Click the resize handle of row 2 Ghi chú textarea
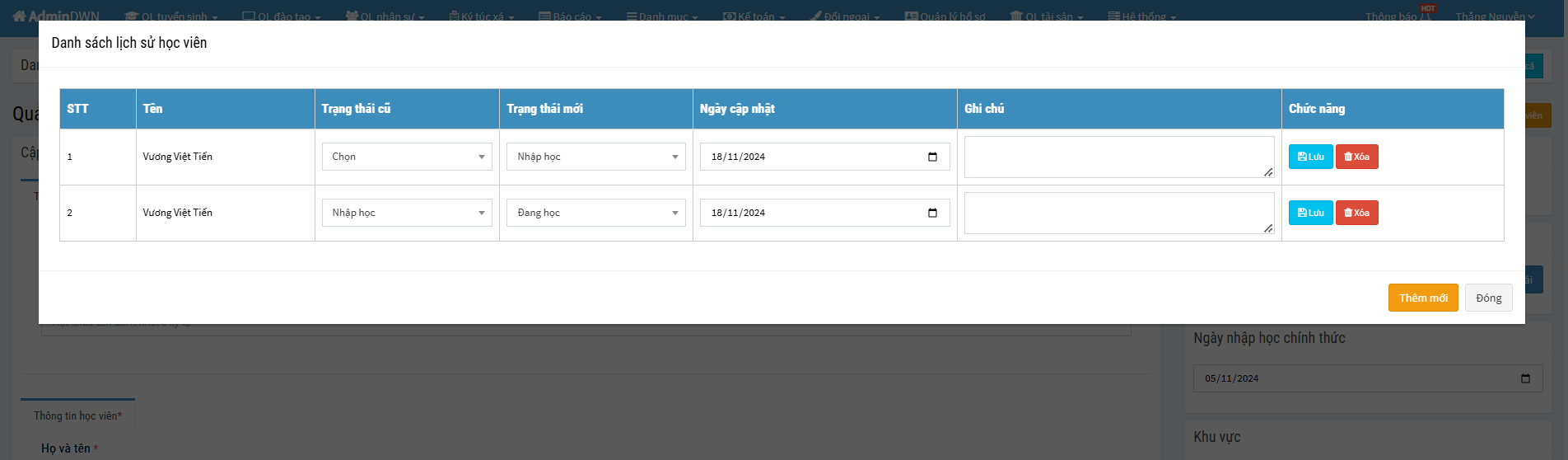The image size is (1568, 460). pos(1268,228)
